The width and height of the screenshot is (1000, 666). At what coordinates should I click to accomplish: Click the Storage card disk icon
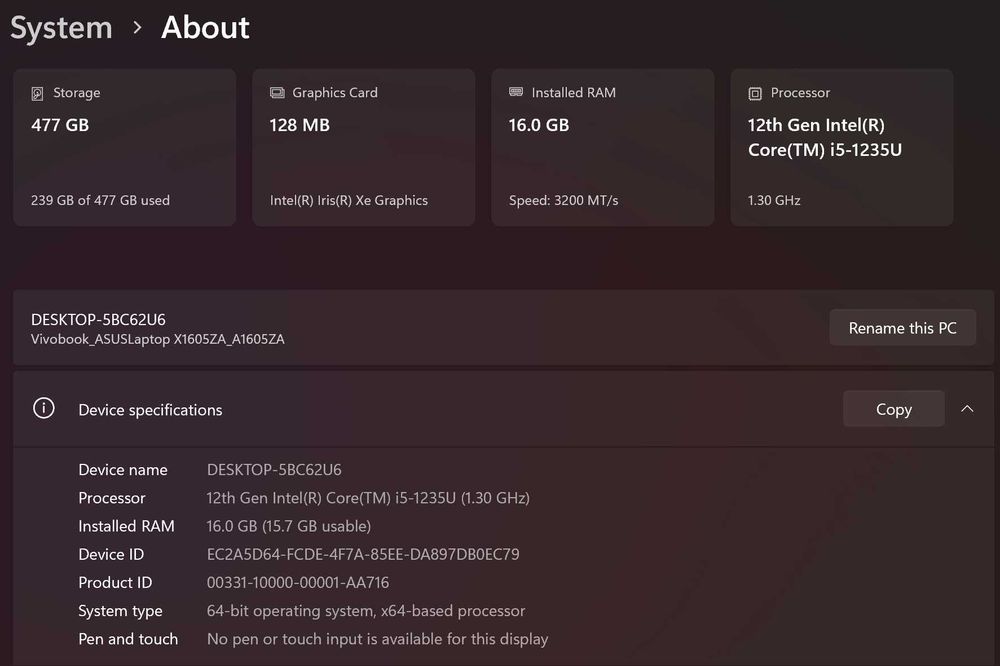coord(38,94)
